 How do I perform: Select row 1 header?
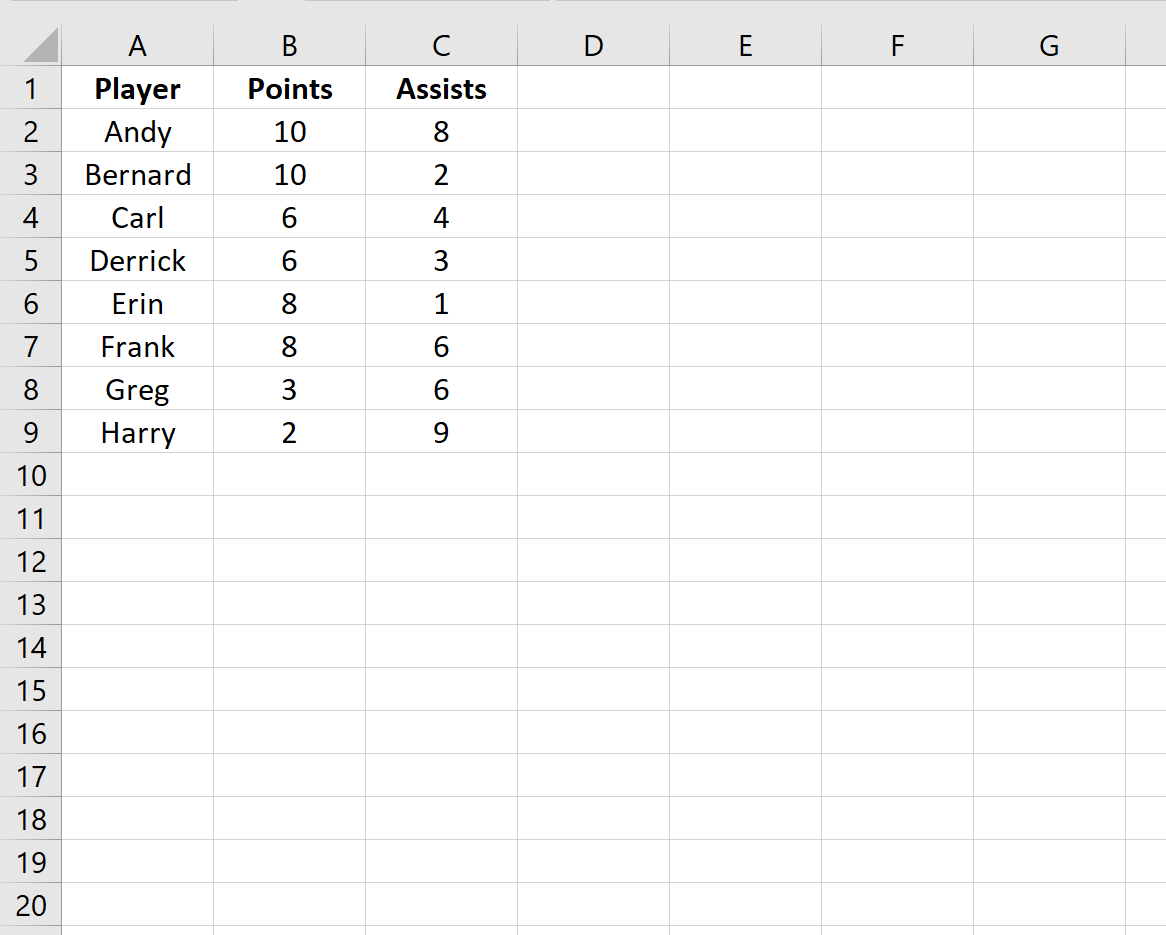click(x=31, y=89)
